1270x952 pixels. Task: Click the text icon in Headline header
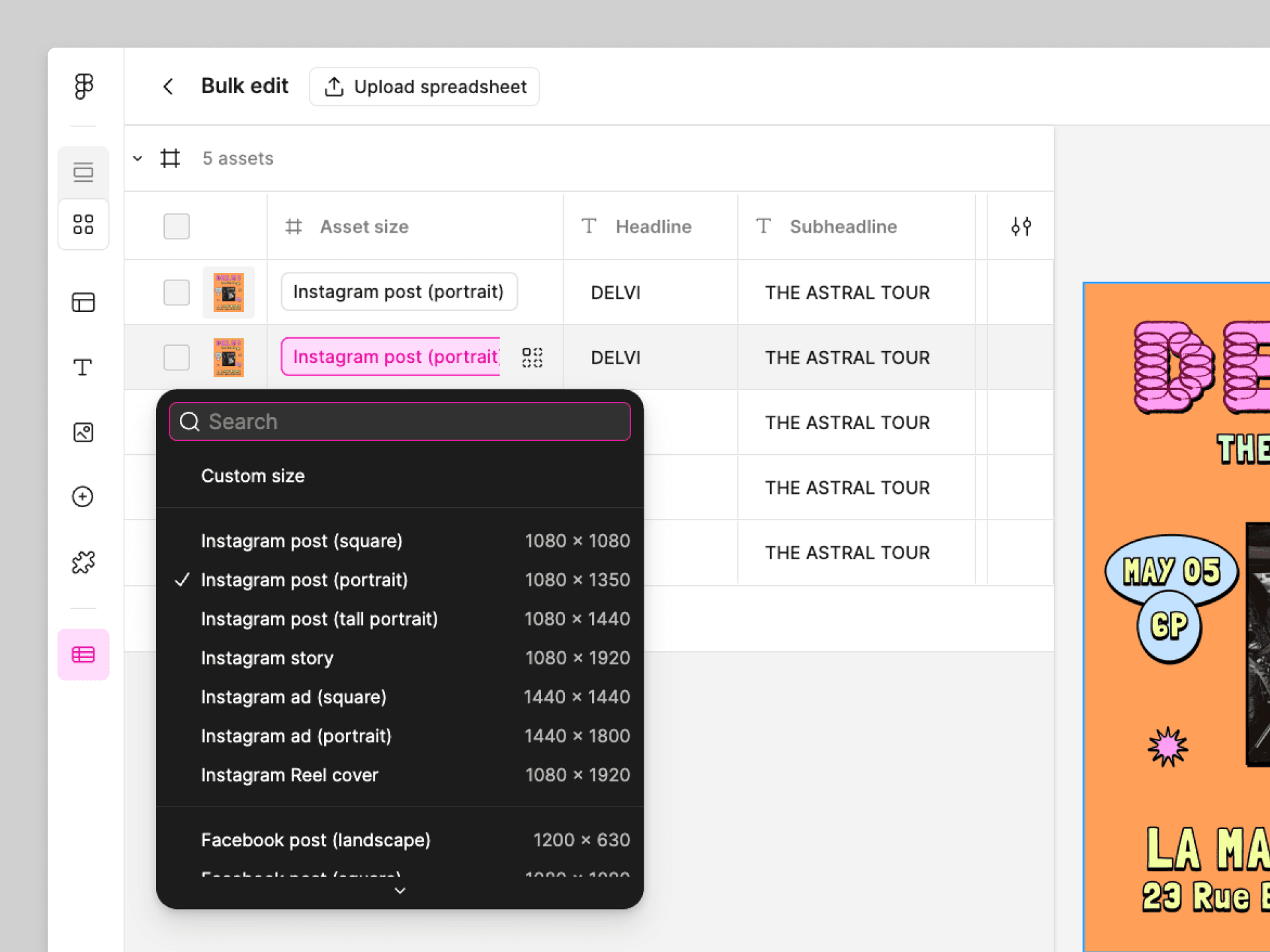pos(589,226)
